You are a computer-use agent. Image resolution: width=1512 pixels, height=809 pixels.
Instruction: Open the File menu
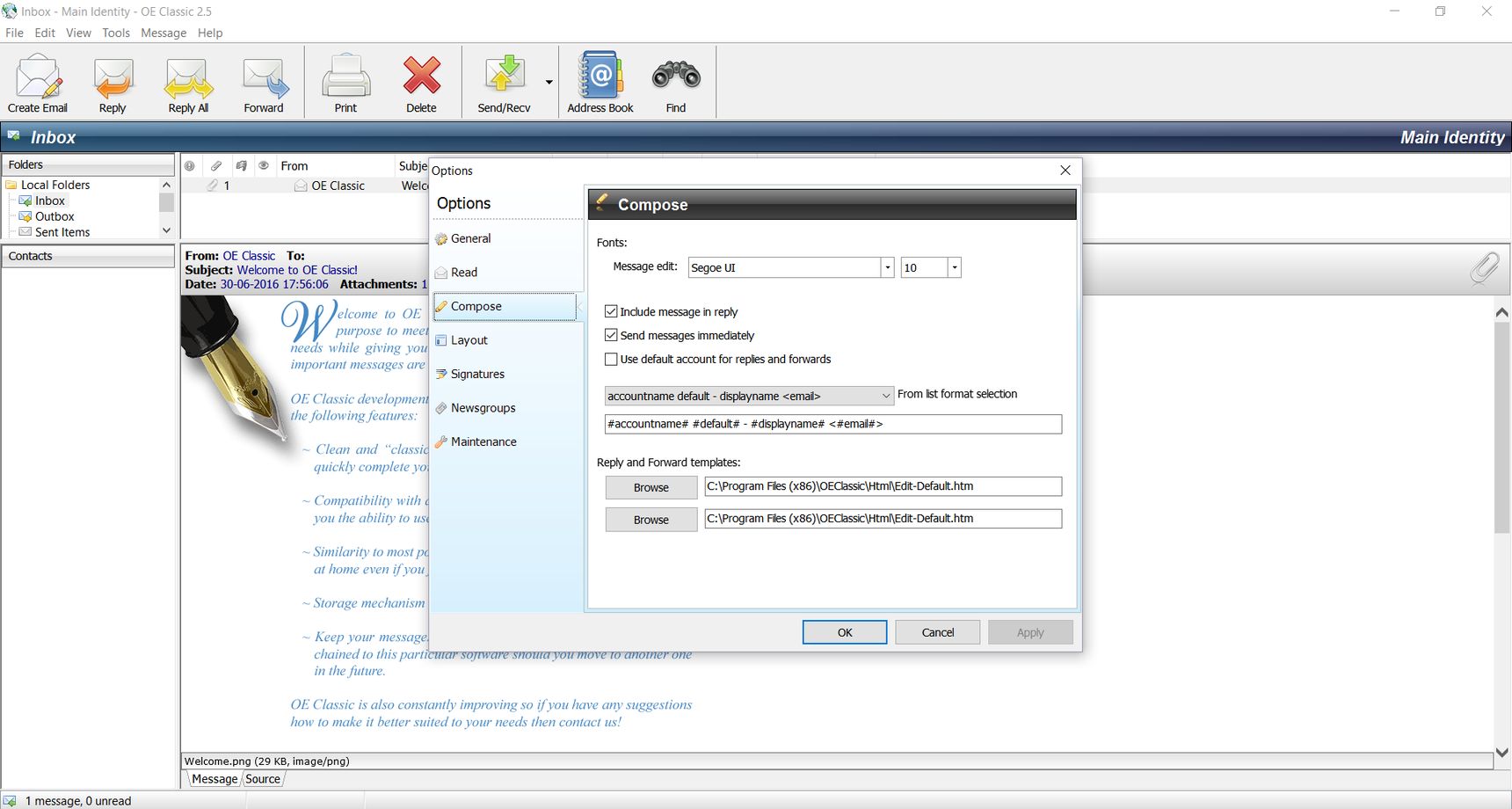[x=15, y=33]
